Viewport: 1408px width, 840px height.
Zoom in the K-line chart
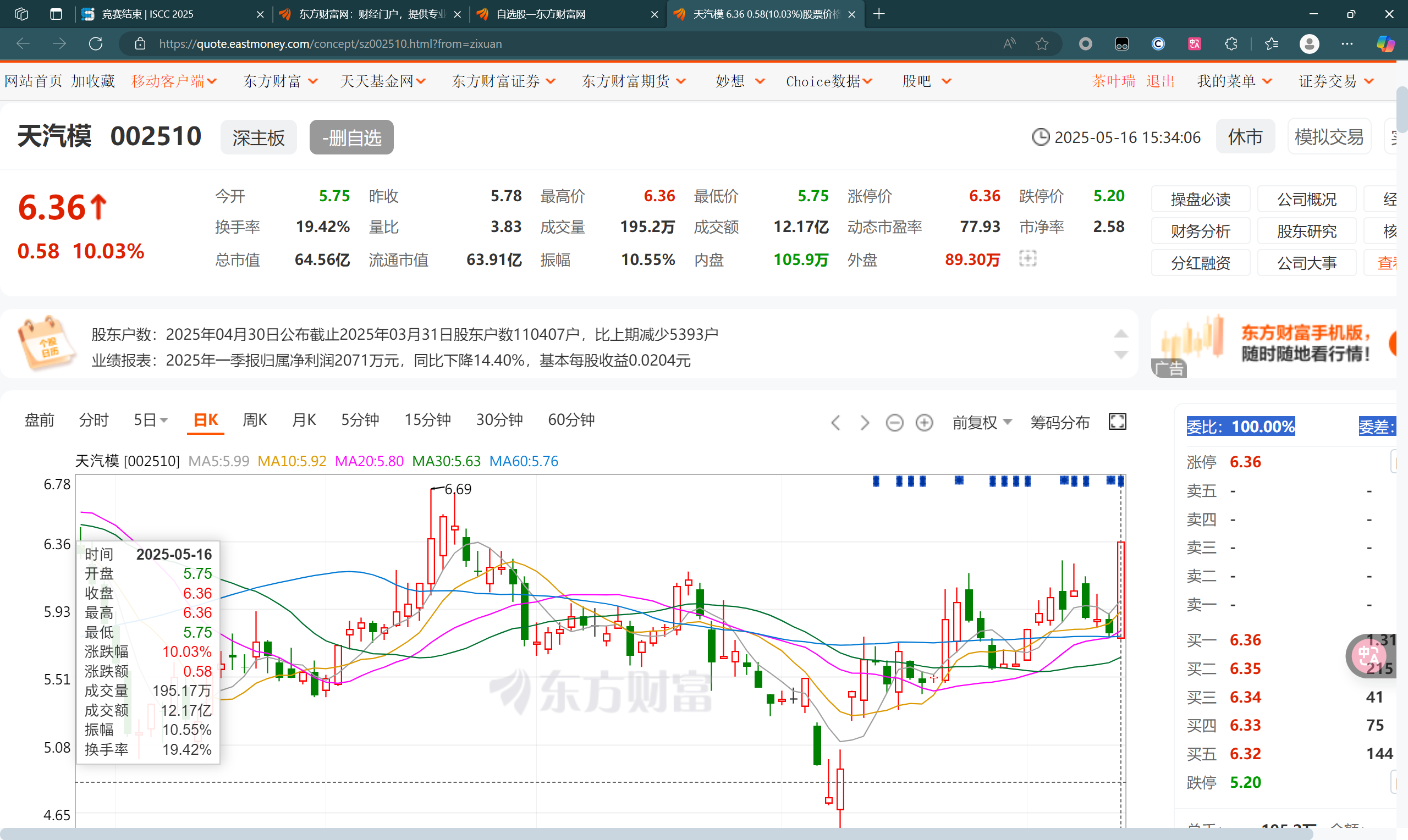coord(924,422)
